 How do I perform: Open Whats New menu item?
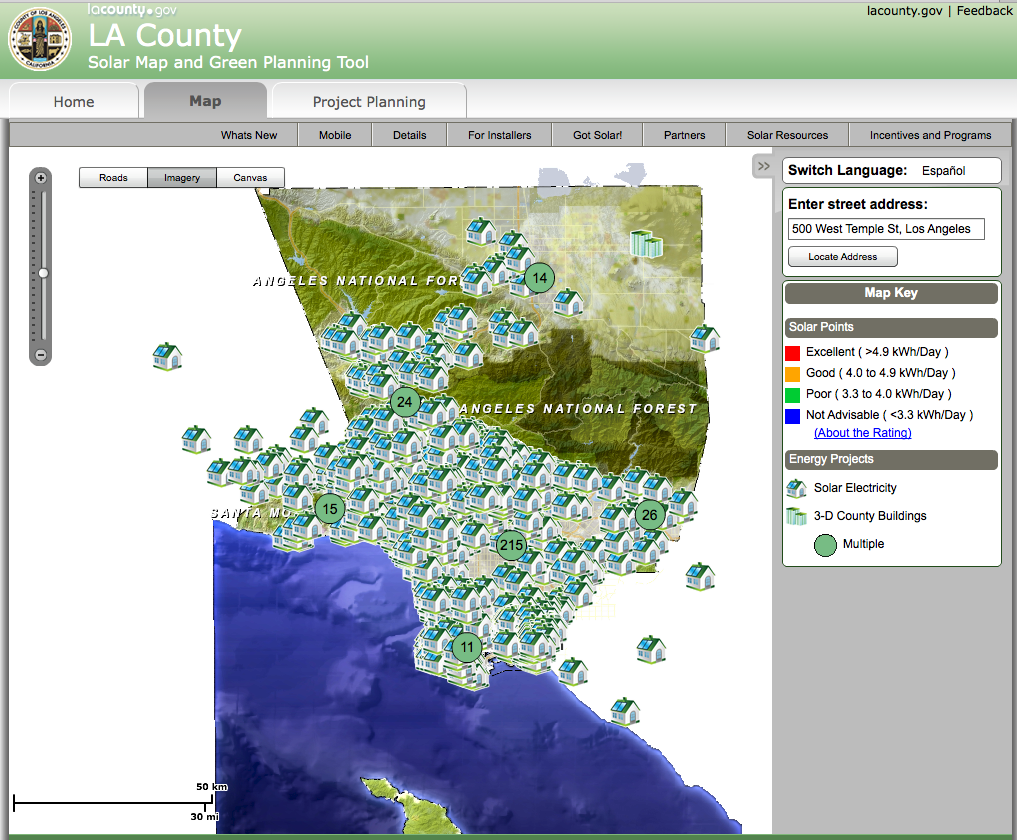point(248,135)
